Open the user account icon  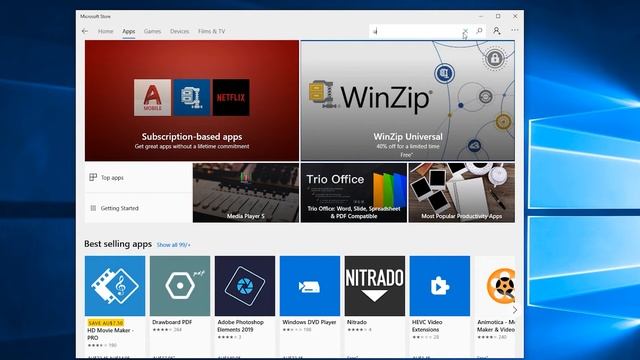click(x=496, y=31)
